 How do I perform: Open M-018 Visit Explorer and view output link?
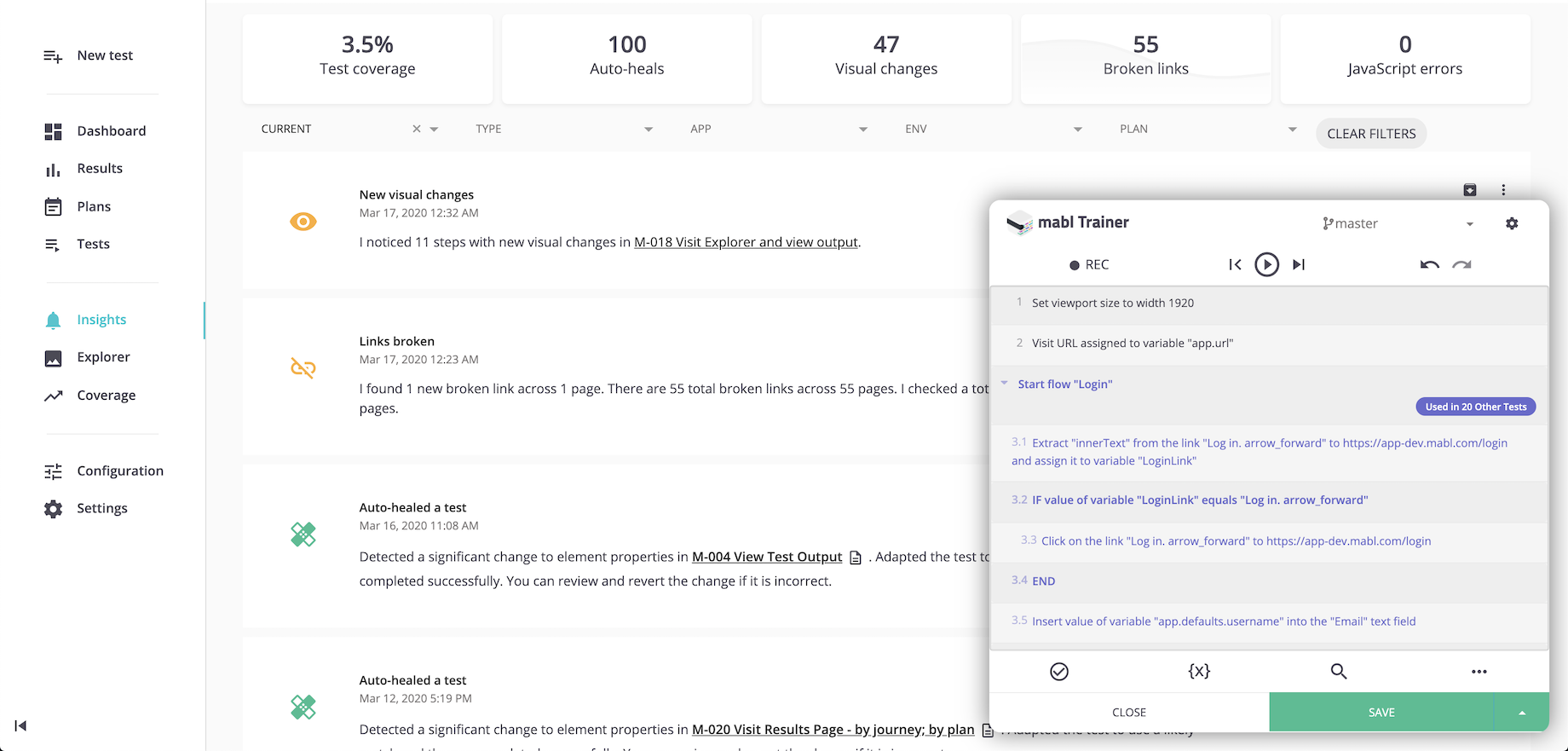(746, 242)
